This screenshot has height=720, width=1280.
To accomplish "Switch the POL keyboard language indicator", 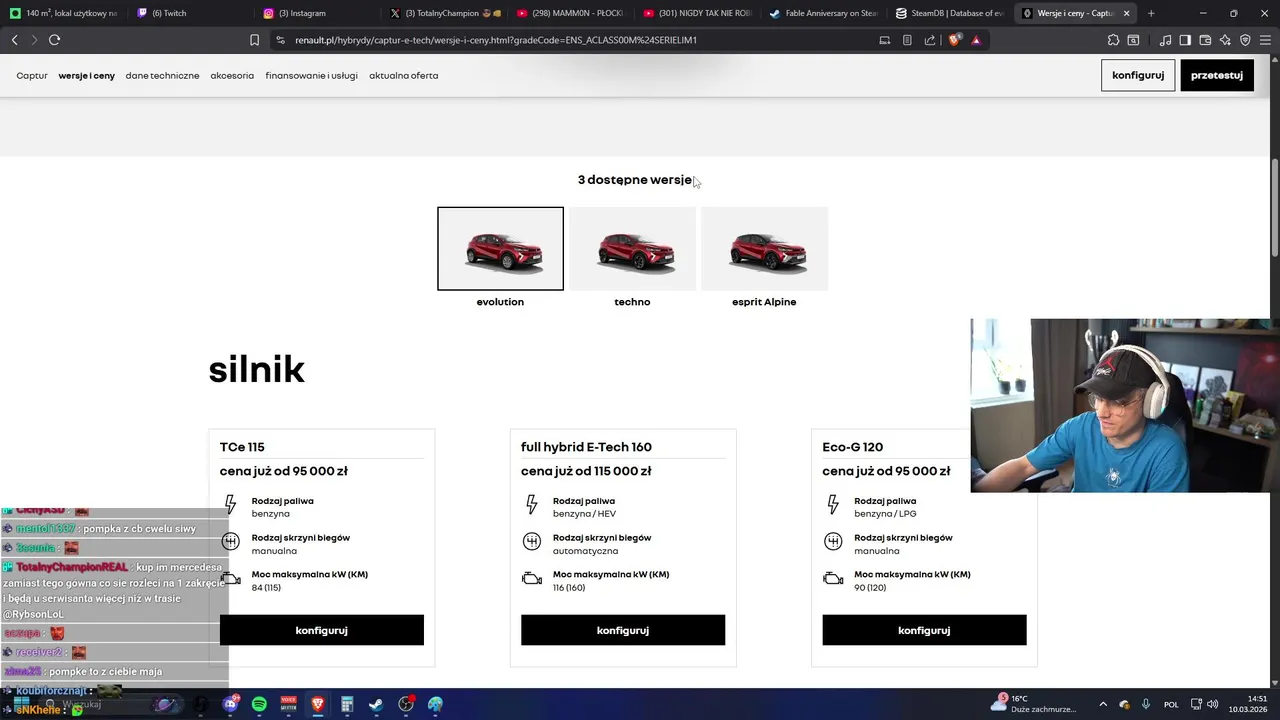I will (x=1171, y=704).
